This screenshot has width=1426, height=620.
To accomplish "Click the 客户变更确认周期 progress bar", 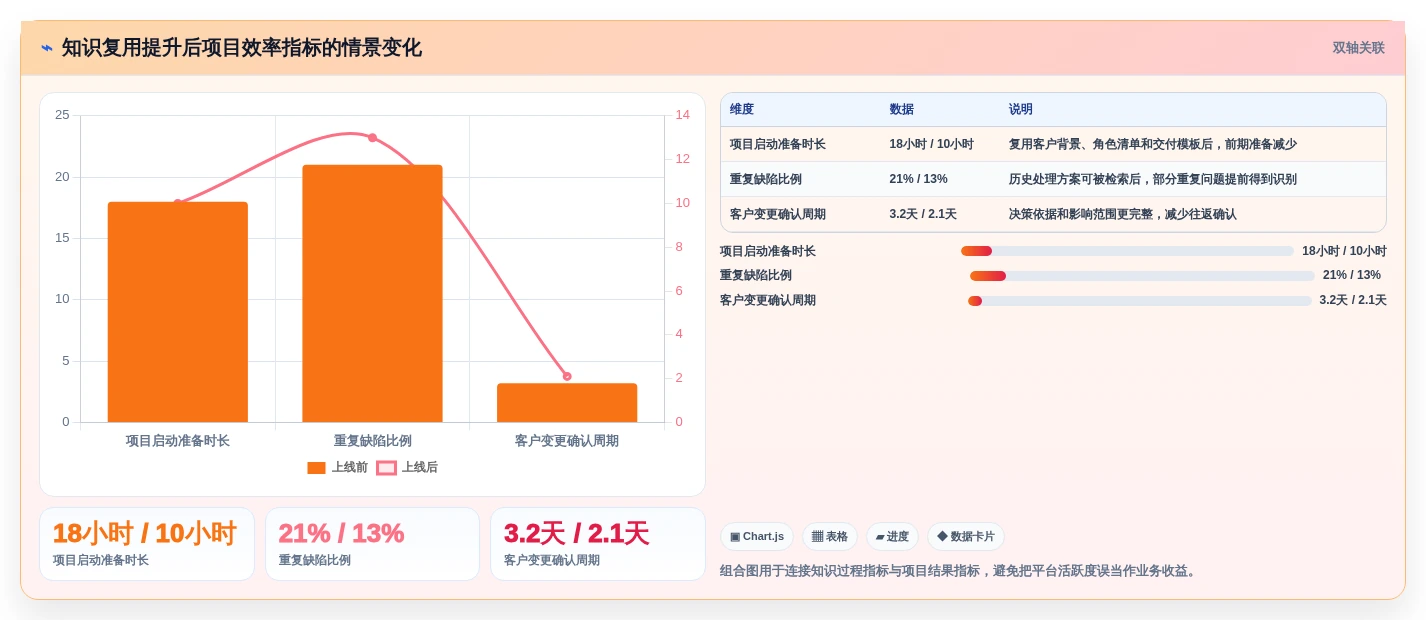I will (x=1139, y=301).
